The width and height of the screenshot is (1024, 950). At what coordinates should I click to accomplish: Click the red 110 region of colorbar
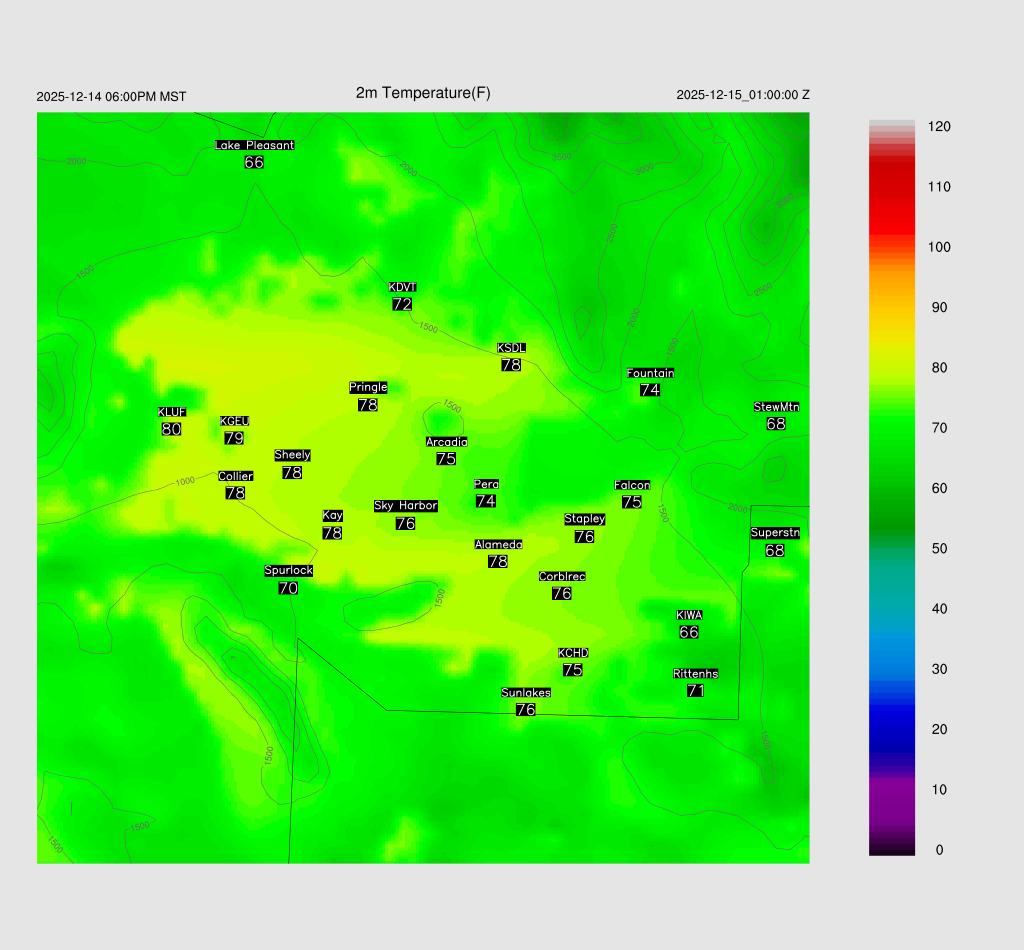pos(892,188)
